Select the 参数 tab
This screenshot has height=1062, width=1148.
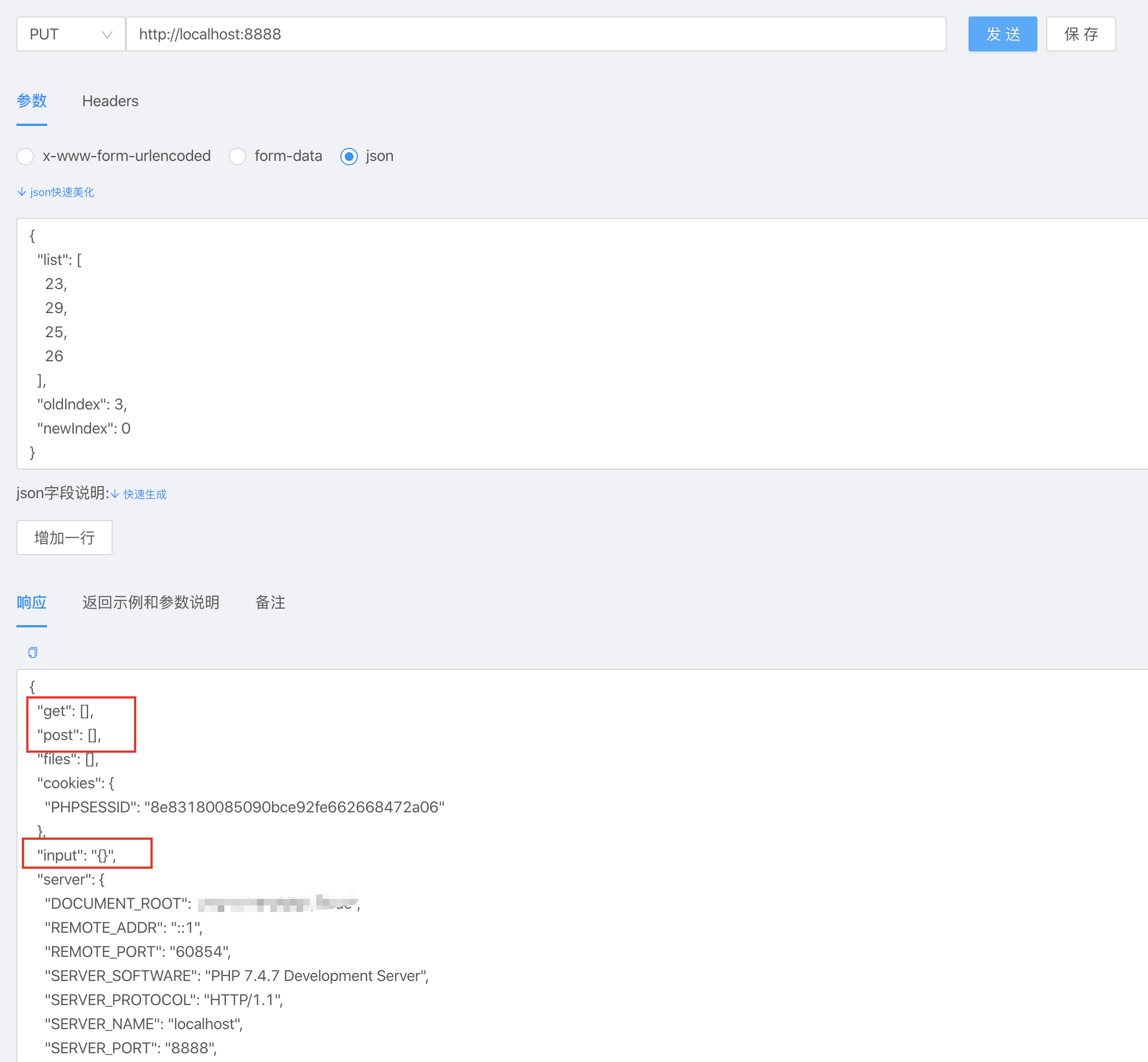pos(32,101)
